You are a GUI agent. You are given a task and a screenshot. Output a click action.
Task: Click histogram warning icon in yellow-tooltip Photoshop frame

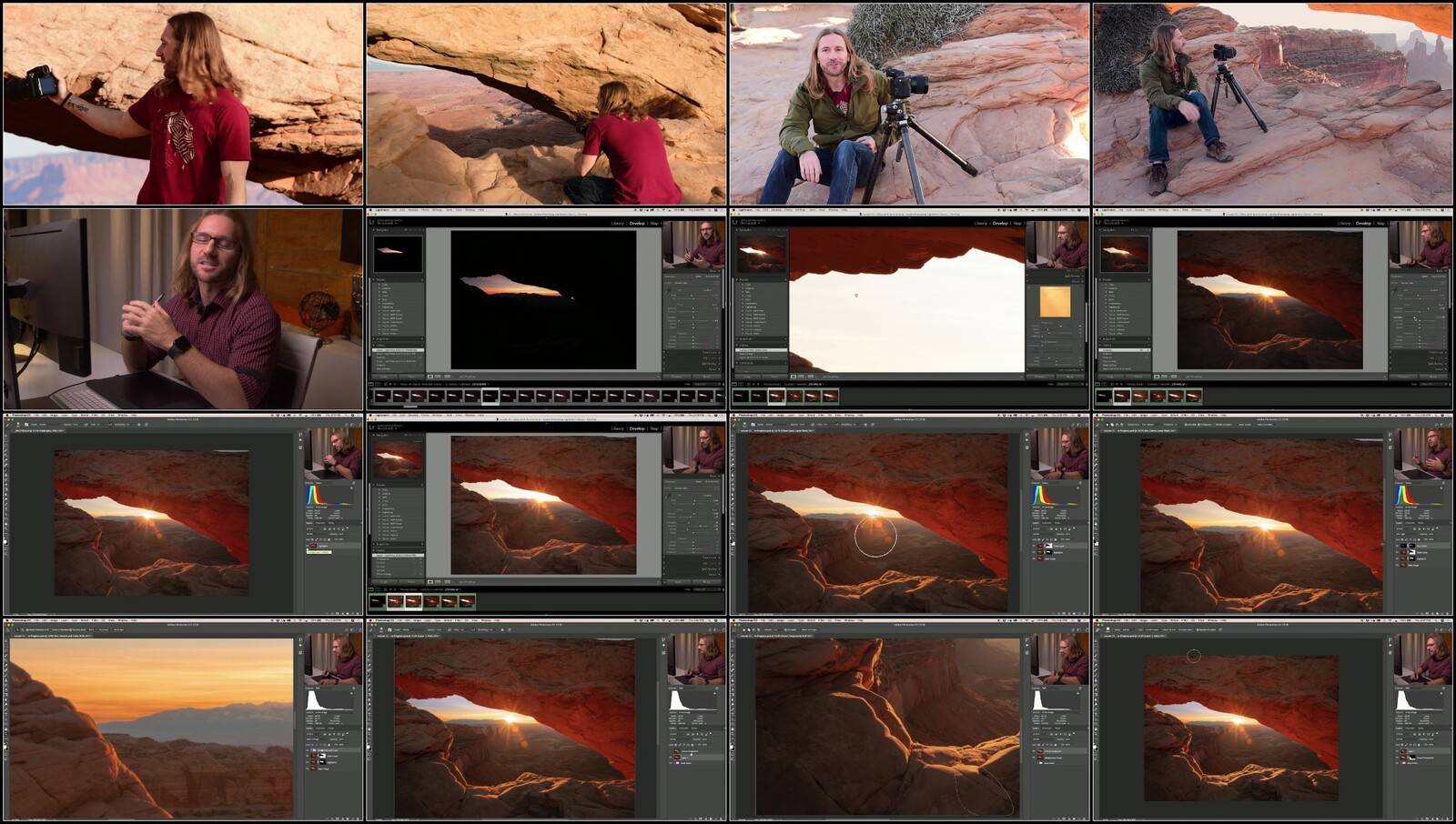pyautogui.click(x=349, y=487)
